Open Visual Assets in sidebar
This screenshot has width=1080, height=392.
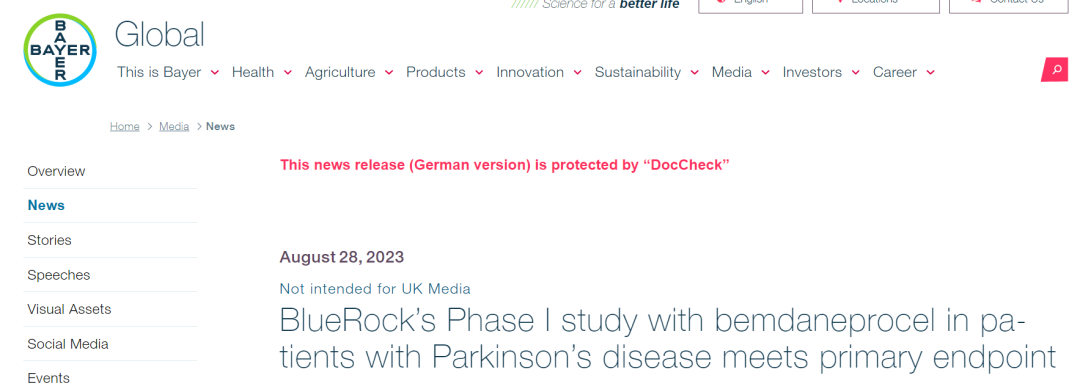click(69, 309)
